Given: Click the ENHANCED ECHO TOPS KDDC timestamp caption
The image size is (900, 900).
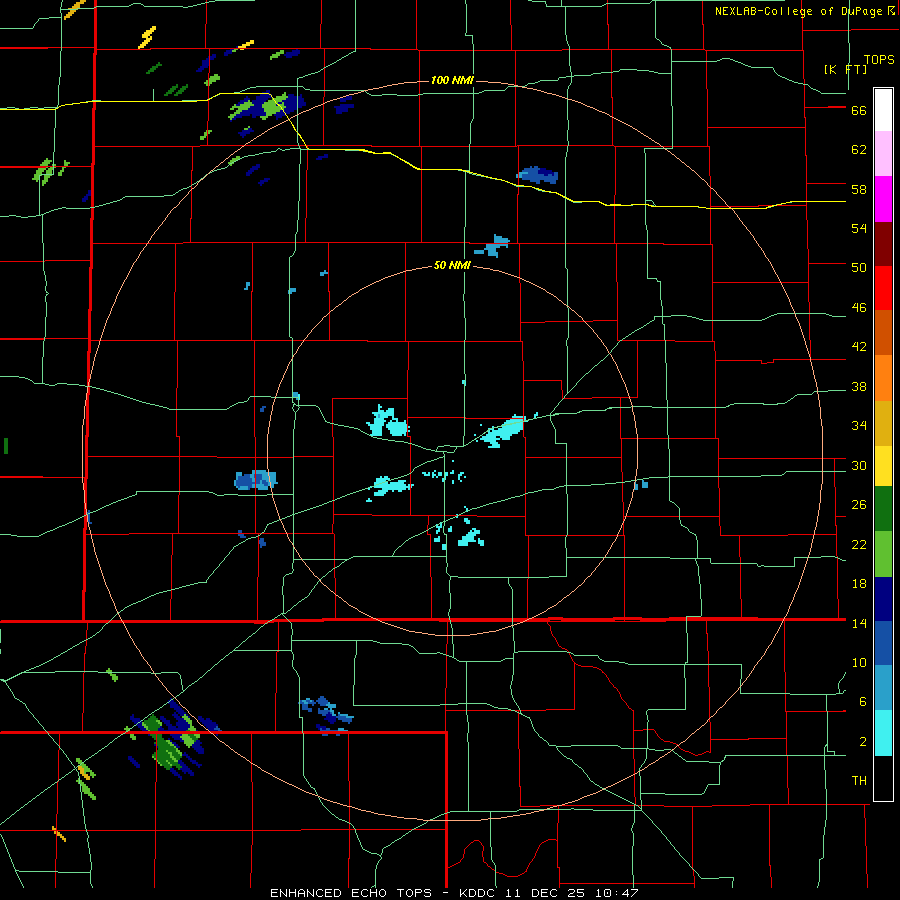Looking at the screenshot, I should [x=454, y=893].
